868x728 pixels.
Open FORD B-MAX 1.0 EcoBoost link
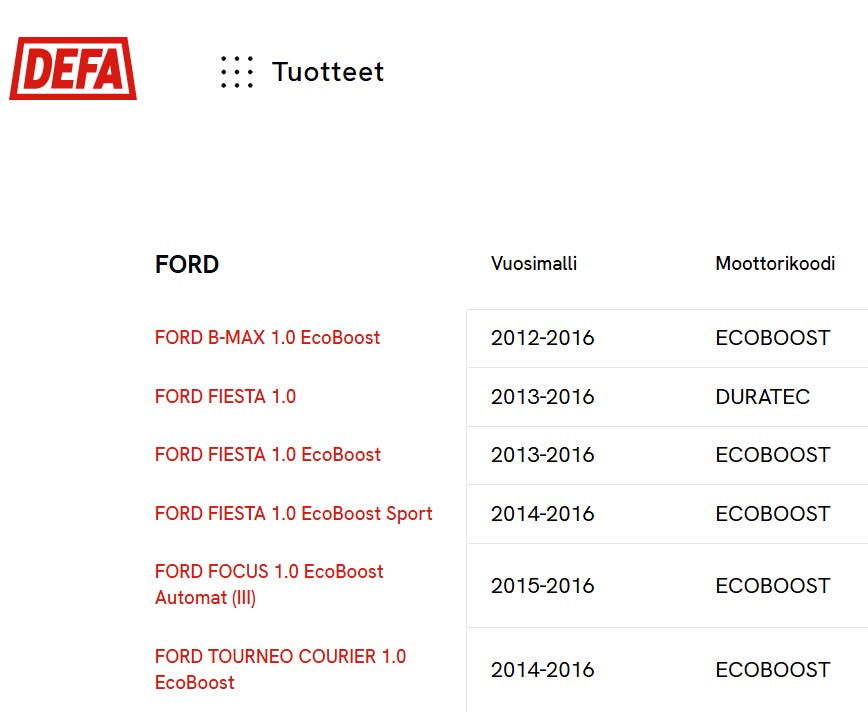[267, 338]
